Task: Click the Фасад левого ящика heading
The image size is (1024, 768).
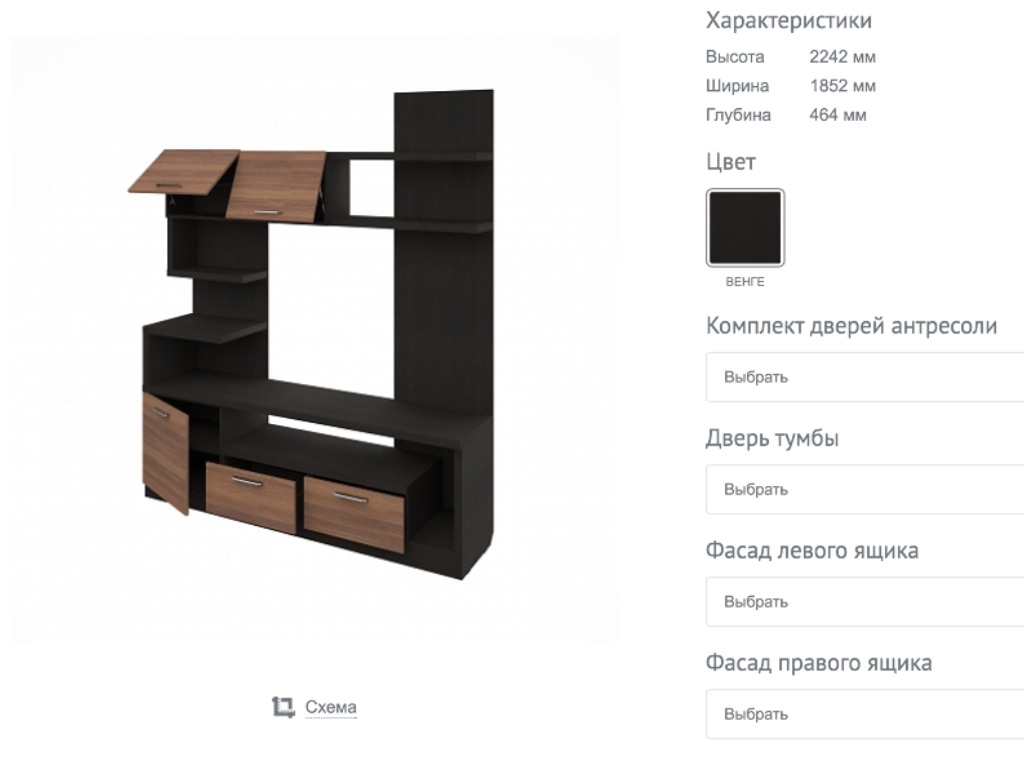Action: coord(812,550)
